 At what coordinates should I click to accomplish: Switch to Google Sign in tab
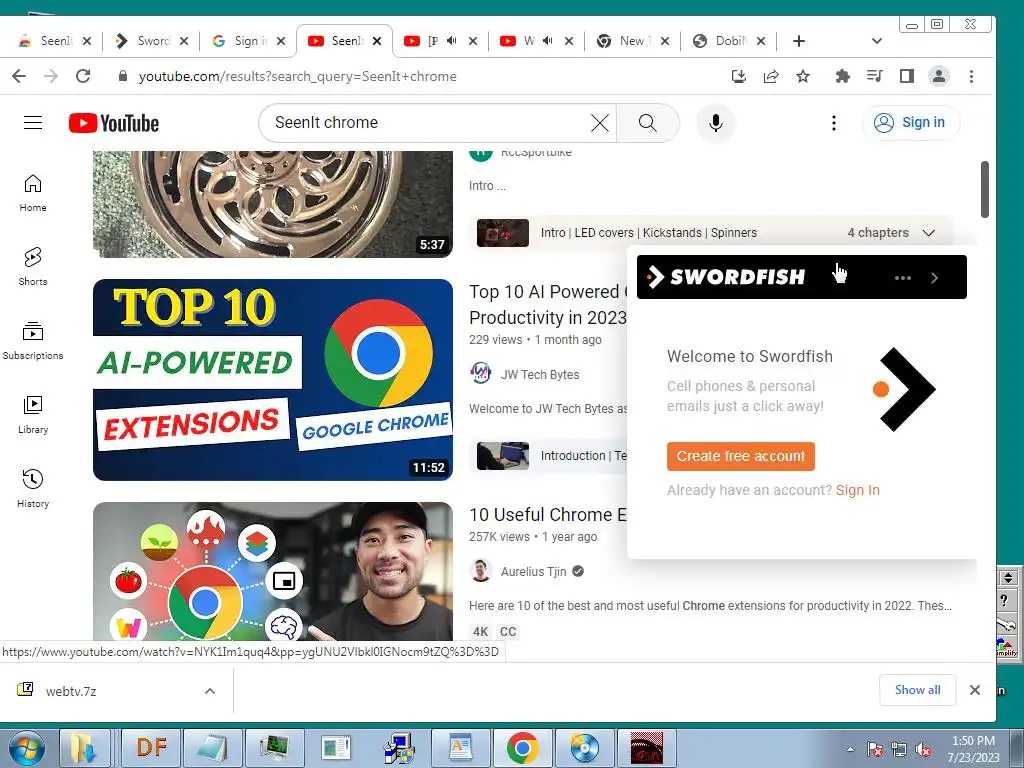[x=248, y=41]
